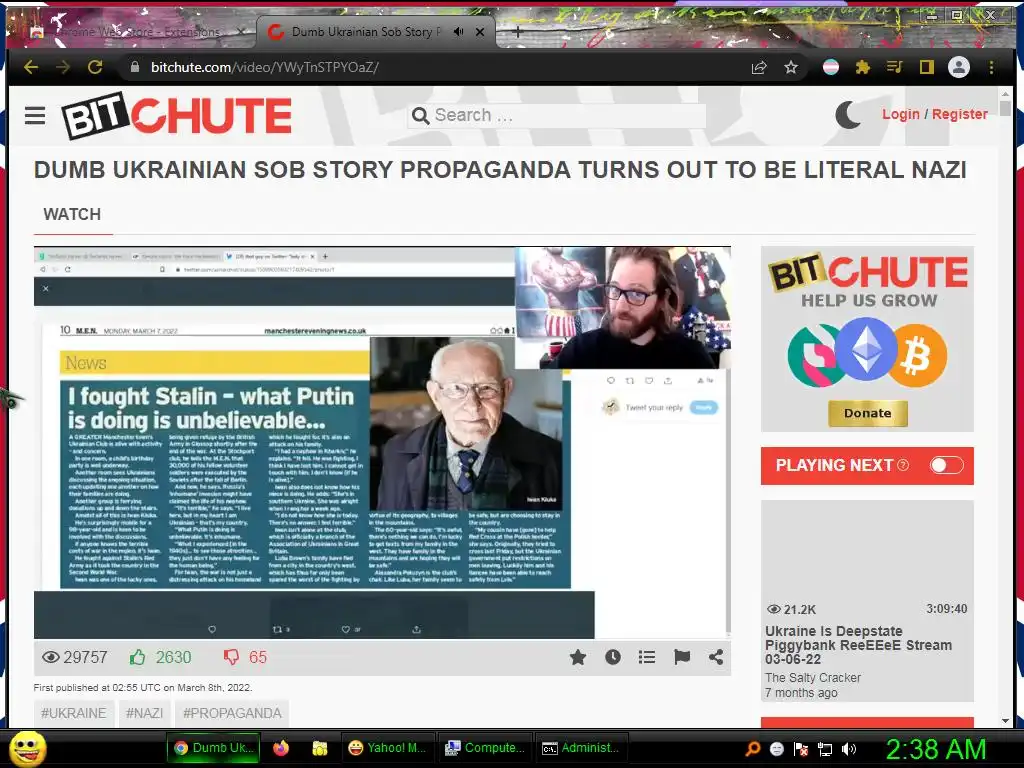Open Chrome three-dot menu
1024x768 pixels.
[991, 67]
